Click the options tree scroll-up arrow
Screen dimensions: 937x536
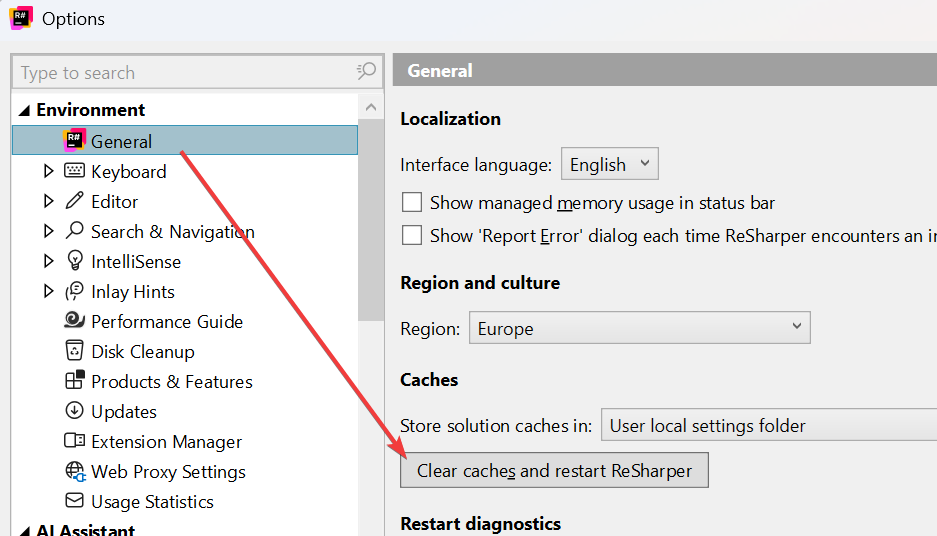click(x=370, y=106)
